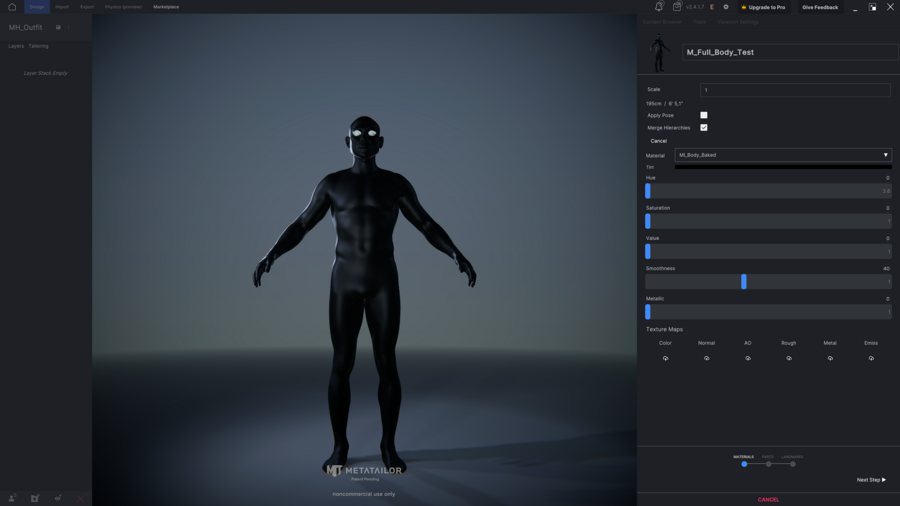900x506 pixels.
Task: Upload an Emiss texture map
Action: tap(871, 358)
